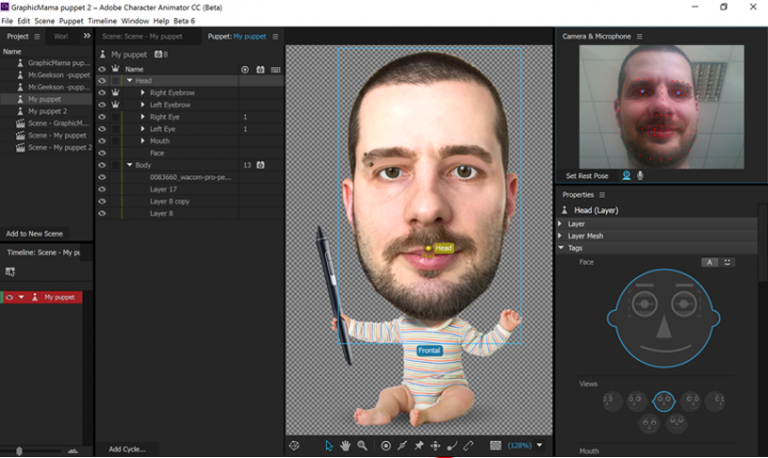Open the Window menu
Image resolution: width=768 pixels, height=458 pixels.
[135, 21]
